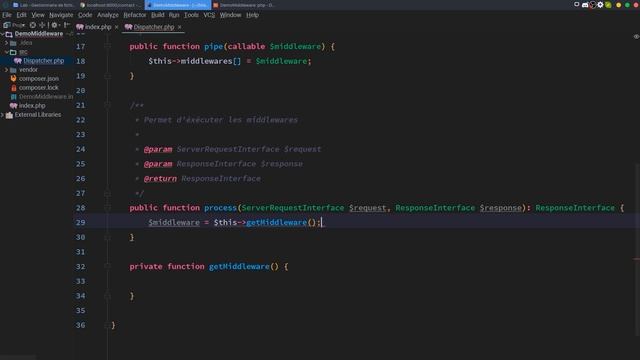Expand External Libraries node
Screen dimensions: 640x360
coord(2,115)
